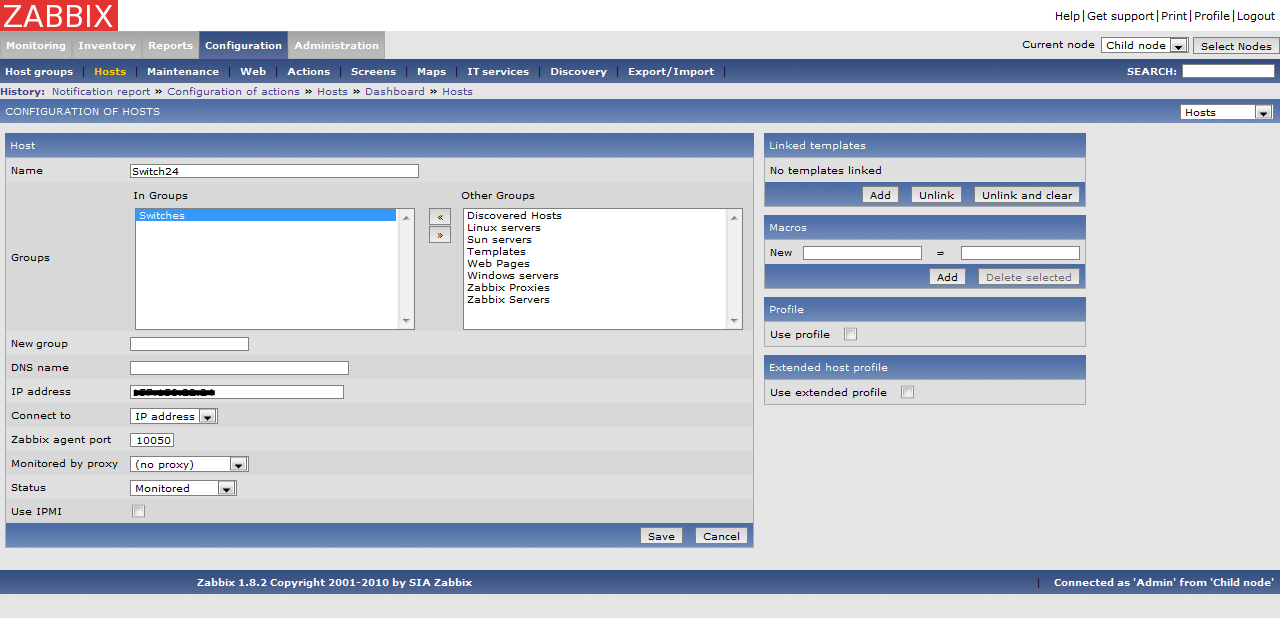Open the Connect to dropdown
This screenshot has height=618, width=1280.
click(173, 416)
